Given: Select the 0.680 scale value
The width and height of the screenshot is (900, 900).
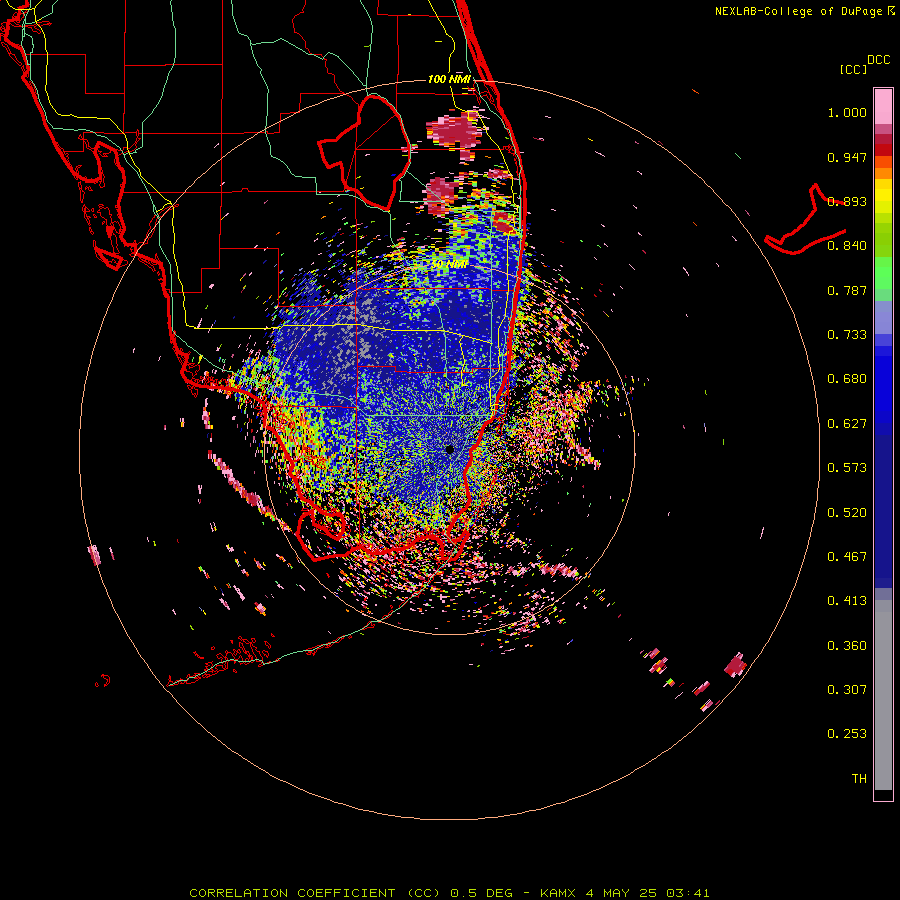Looking at the screenshot, I should (x=847, y=379).
